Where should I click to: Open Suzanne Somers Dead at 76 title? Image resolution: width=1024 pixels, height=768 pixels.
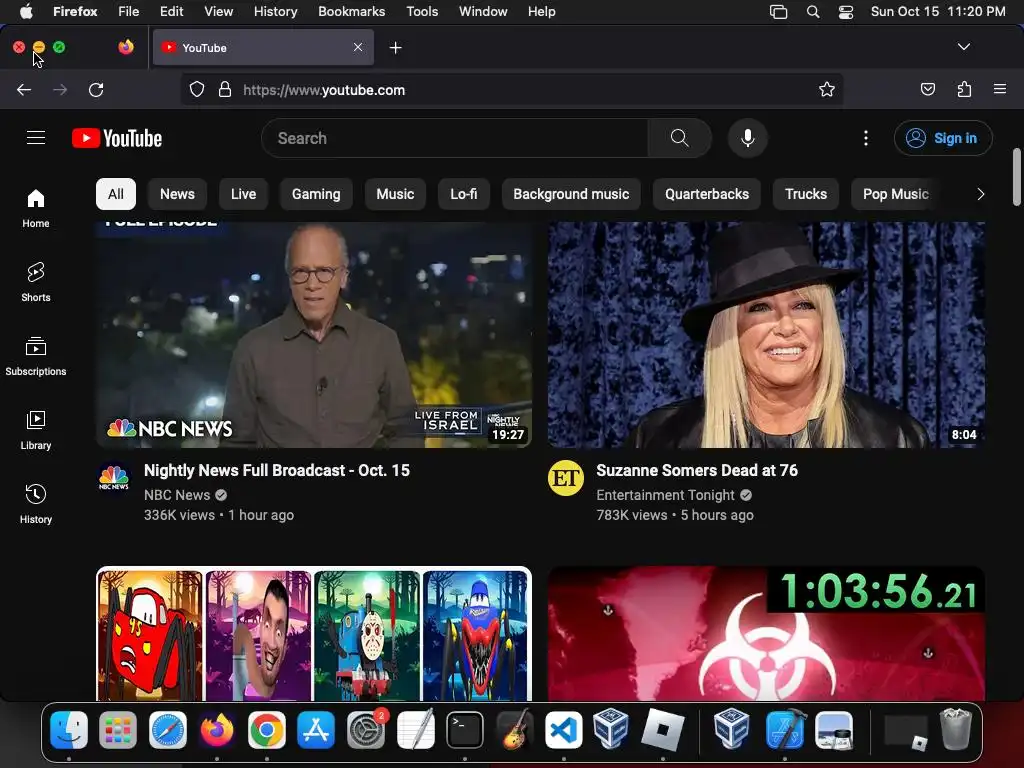pyautogui.click(x=697, y=470)
